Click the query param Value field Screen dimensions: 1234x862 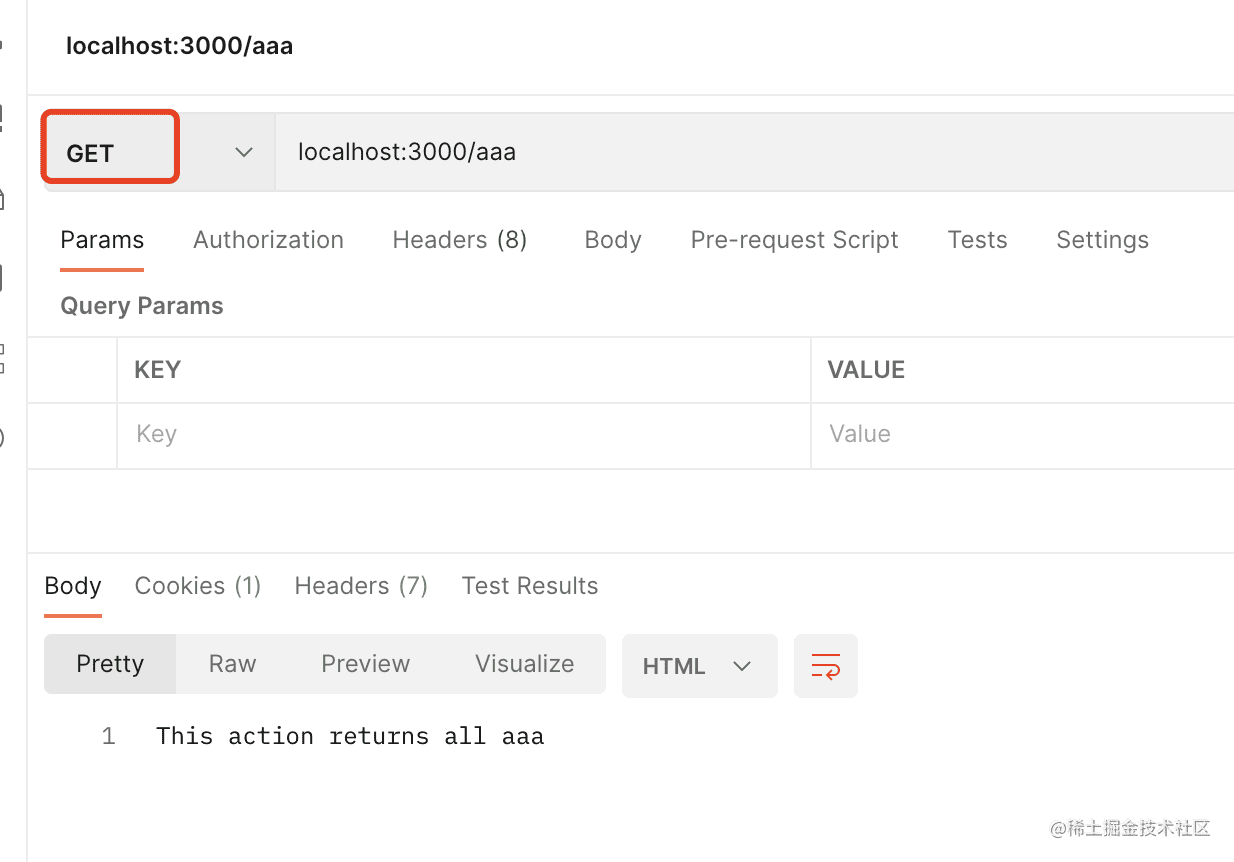click(x=1020, y=434)
